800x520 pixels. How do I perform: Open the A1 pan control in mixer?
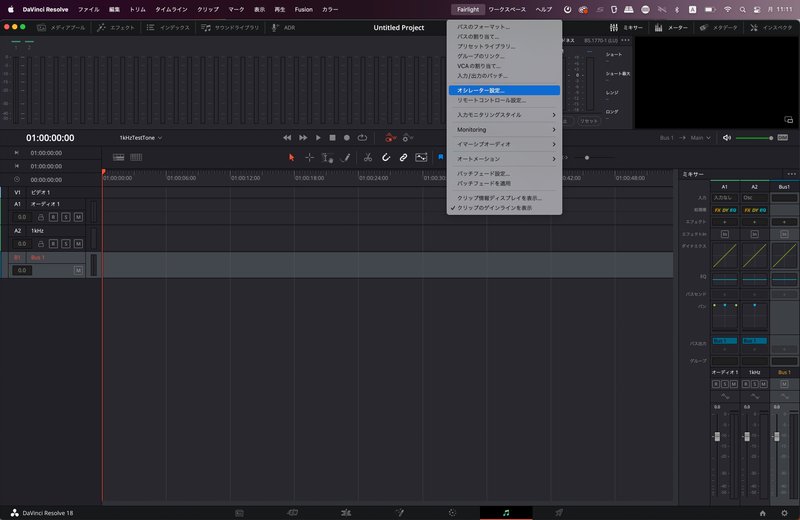724,317
